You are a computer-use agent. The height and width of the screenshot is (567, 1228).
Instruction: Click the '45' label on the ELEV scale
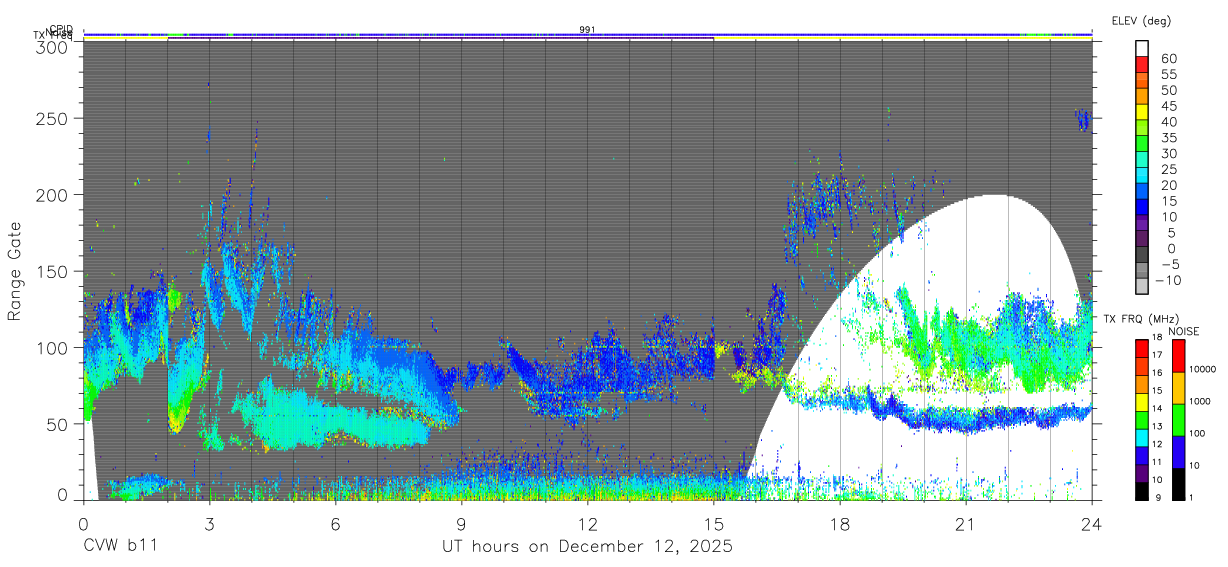[1169, 106]
